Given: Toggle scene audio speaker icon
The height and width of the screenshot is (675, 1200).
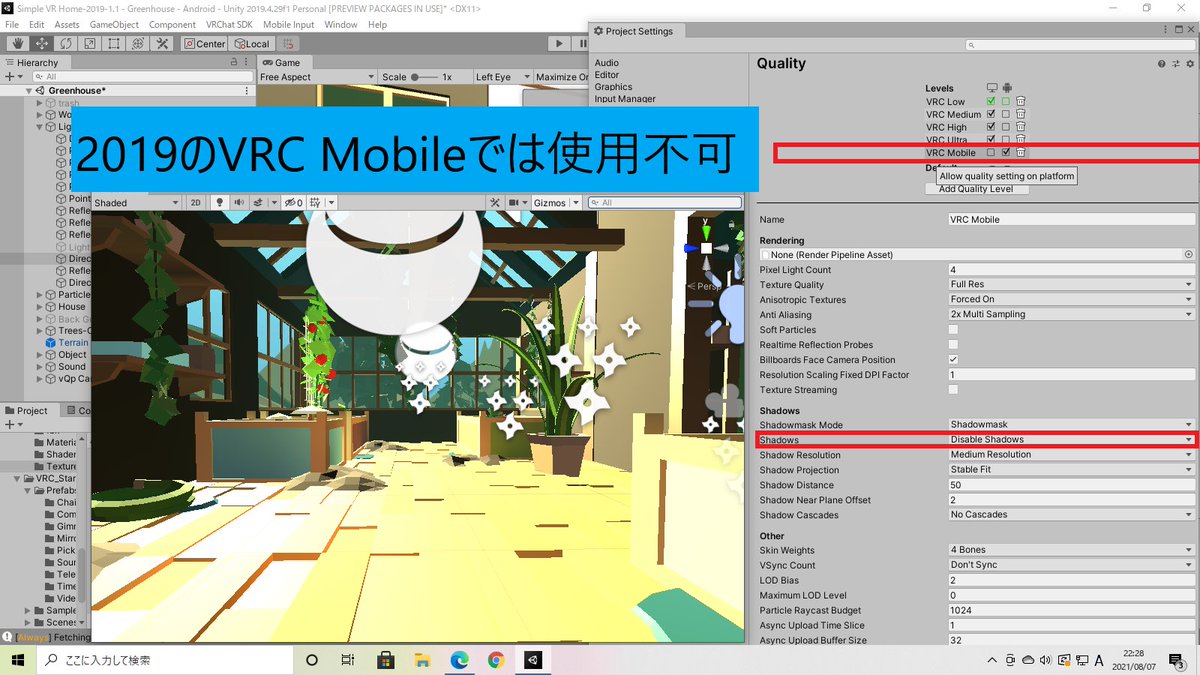Looking at the screenshot, I should click(x=239, y=203).
